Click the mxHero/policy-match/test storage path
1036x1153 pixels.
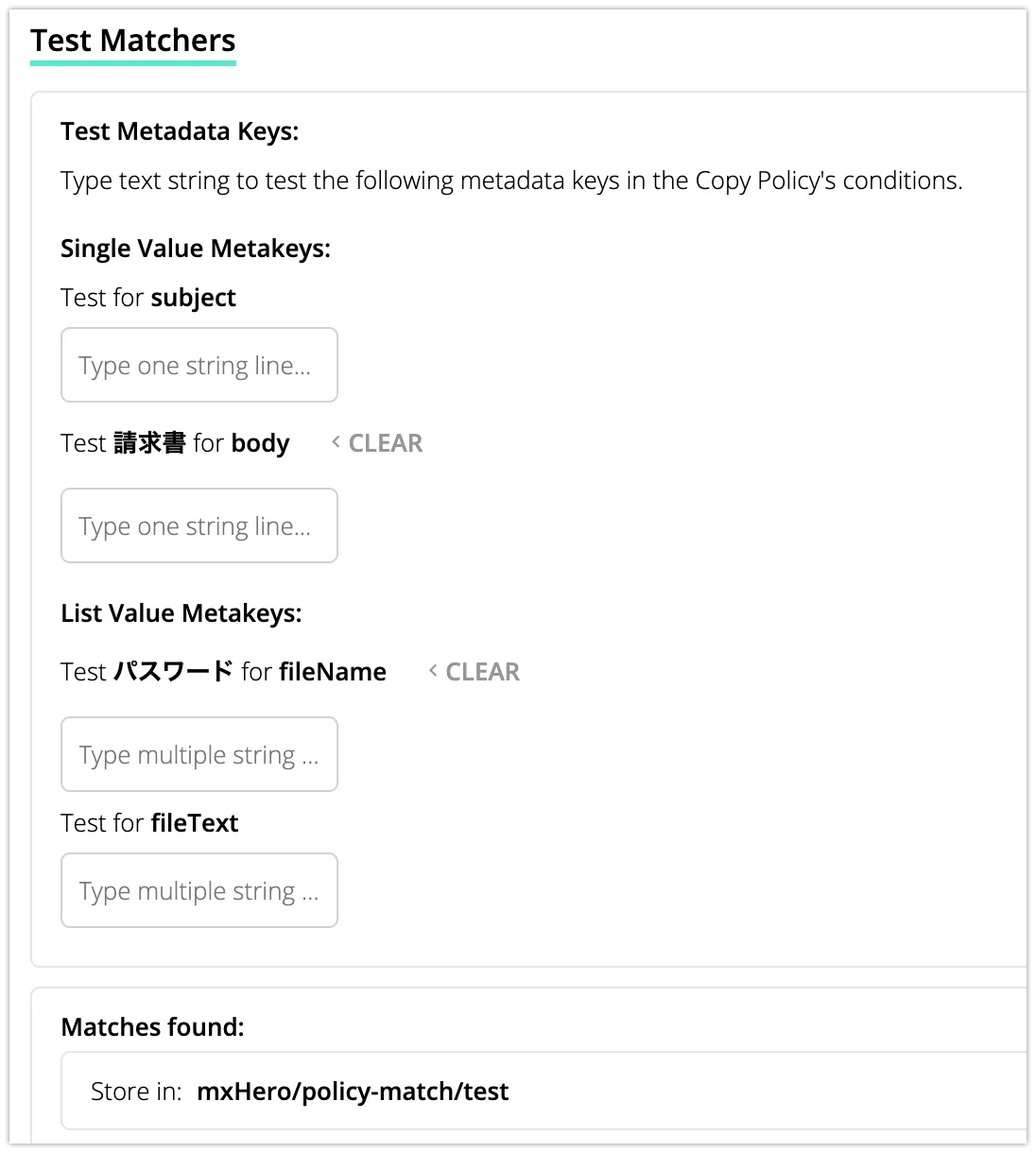click(x=353, y=1092)
